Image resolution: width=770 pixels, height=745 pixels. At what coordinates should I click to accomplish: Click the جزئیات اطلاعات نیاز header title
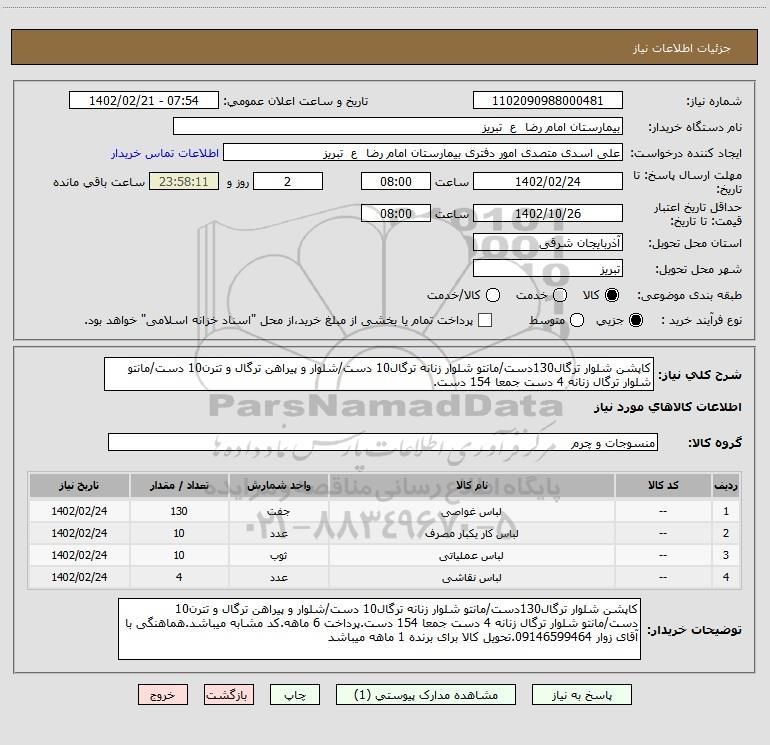click(682, 48)
